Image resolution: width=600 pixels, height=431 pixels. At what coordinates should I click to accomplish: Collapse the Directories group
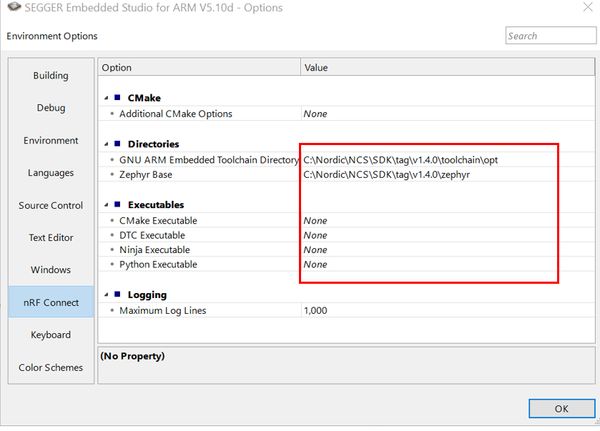tap(106, 144)
